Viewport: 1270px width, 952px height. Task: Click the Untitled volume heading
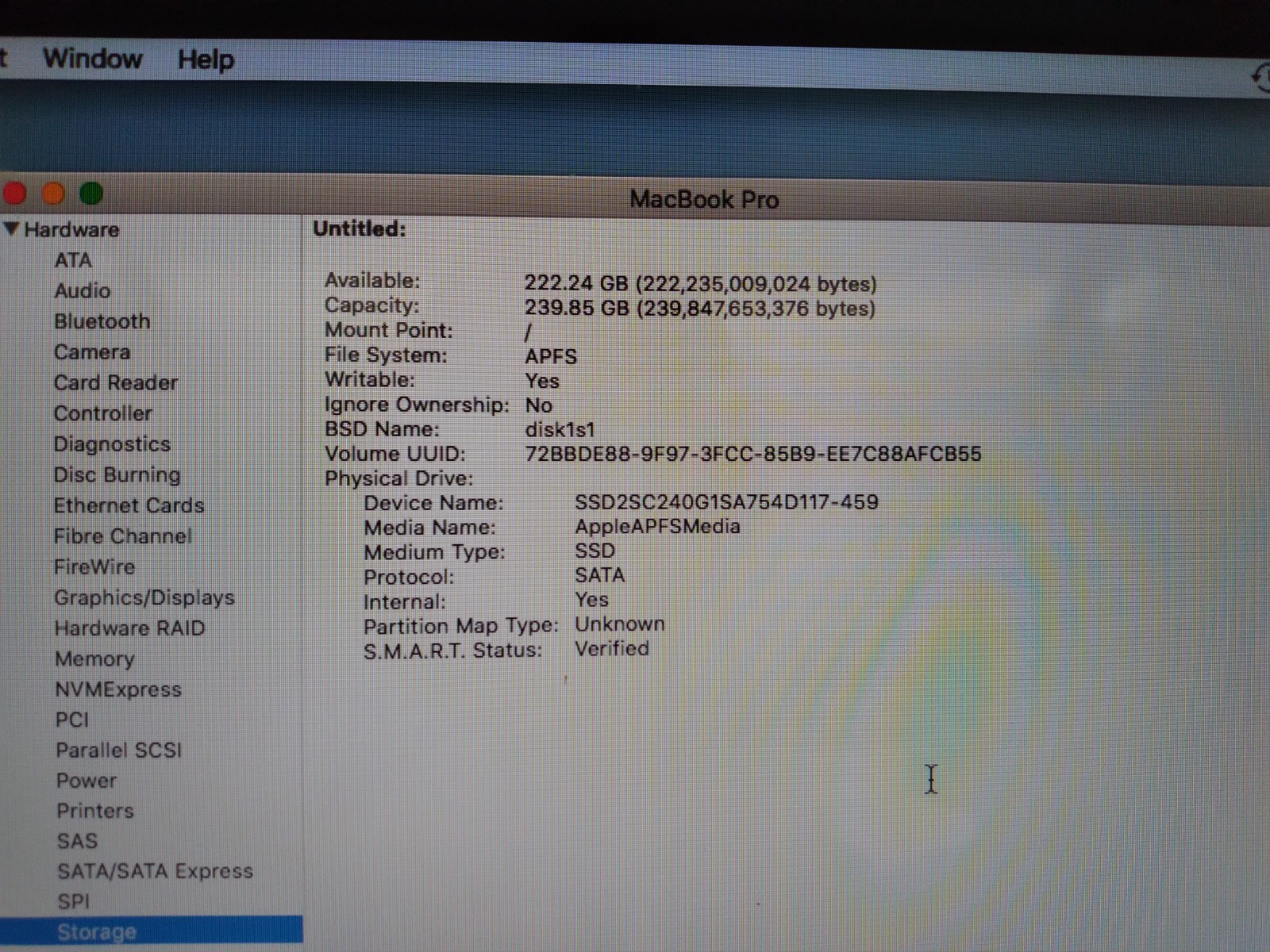pyautogui.click(x=360, y=228)
